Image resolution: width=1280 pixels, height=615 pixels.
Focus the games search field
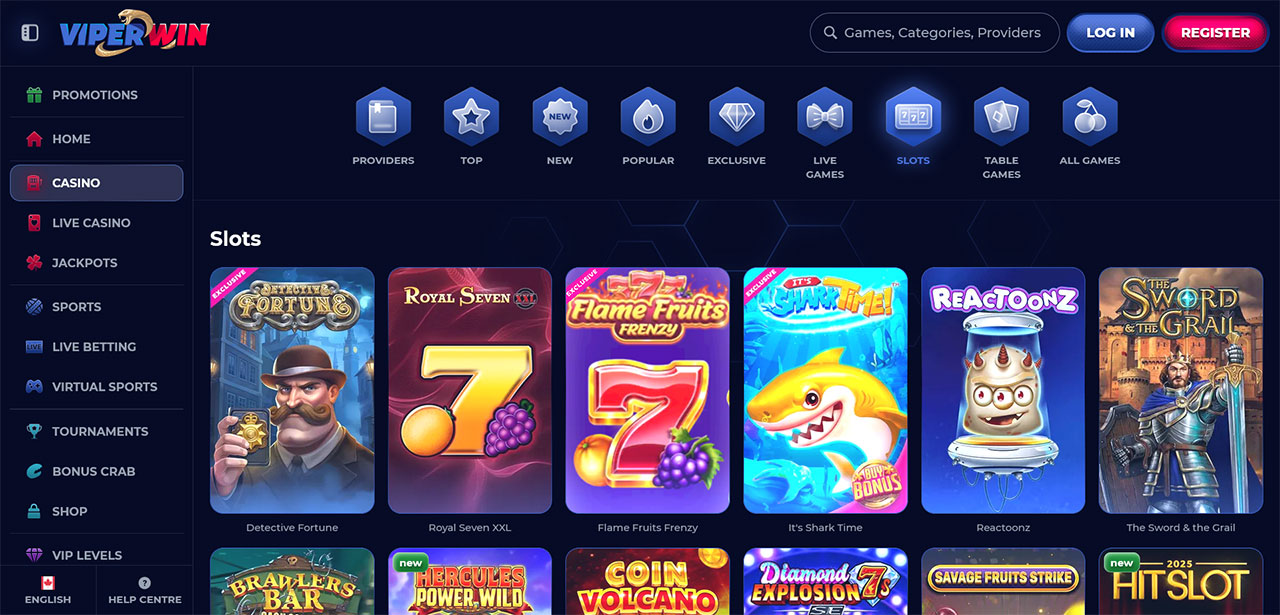pos(935,32)
